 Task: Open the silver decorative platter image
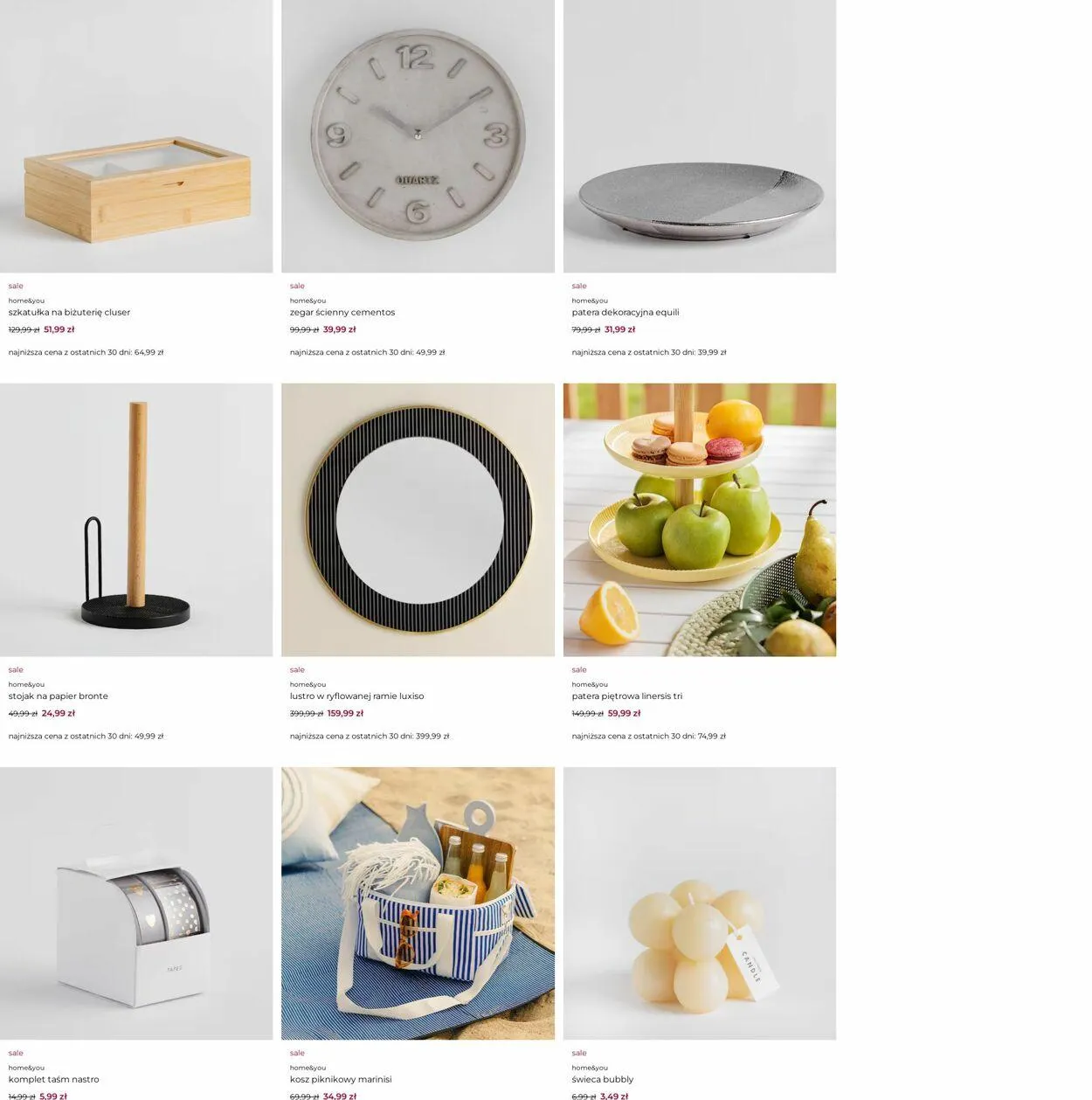[700, 136]
